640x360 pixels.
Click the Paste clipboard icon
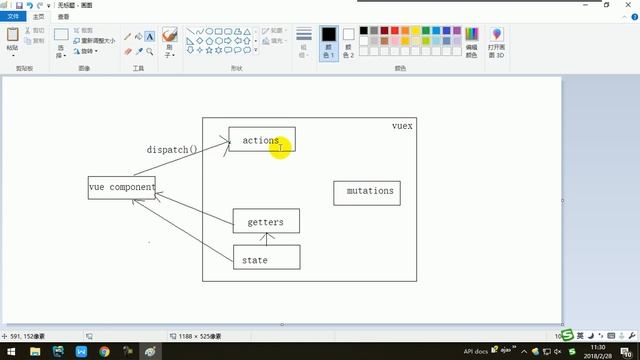click(13, 35)
